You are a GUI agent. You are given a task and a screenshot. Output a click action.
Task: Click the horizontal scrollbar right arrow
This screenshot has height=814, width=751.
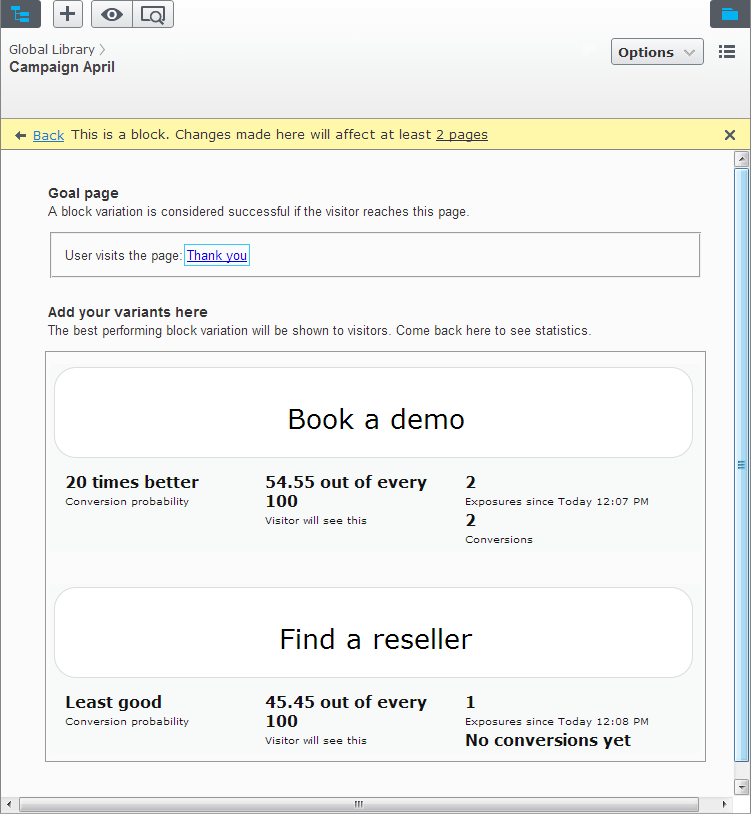725,805
